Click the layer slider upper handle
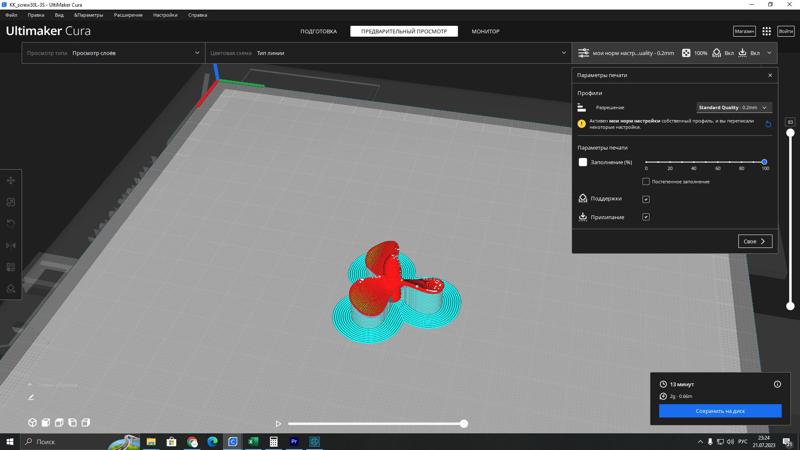 [790, 133]
